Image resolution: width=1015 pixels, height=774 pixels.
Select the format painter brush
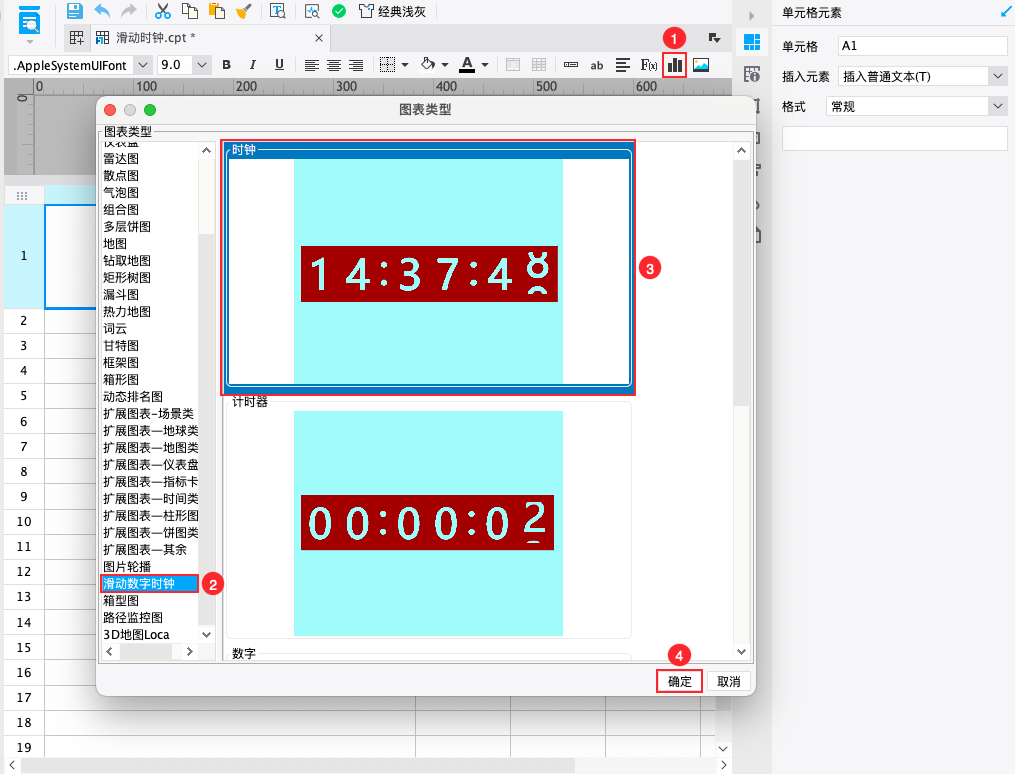point(244,11)
